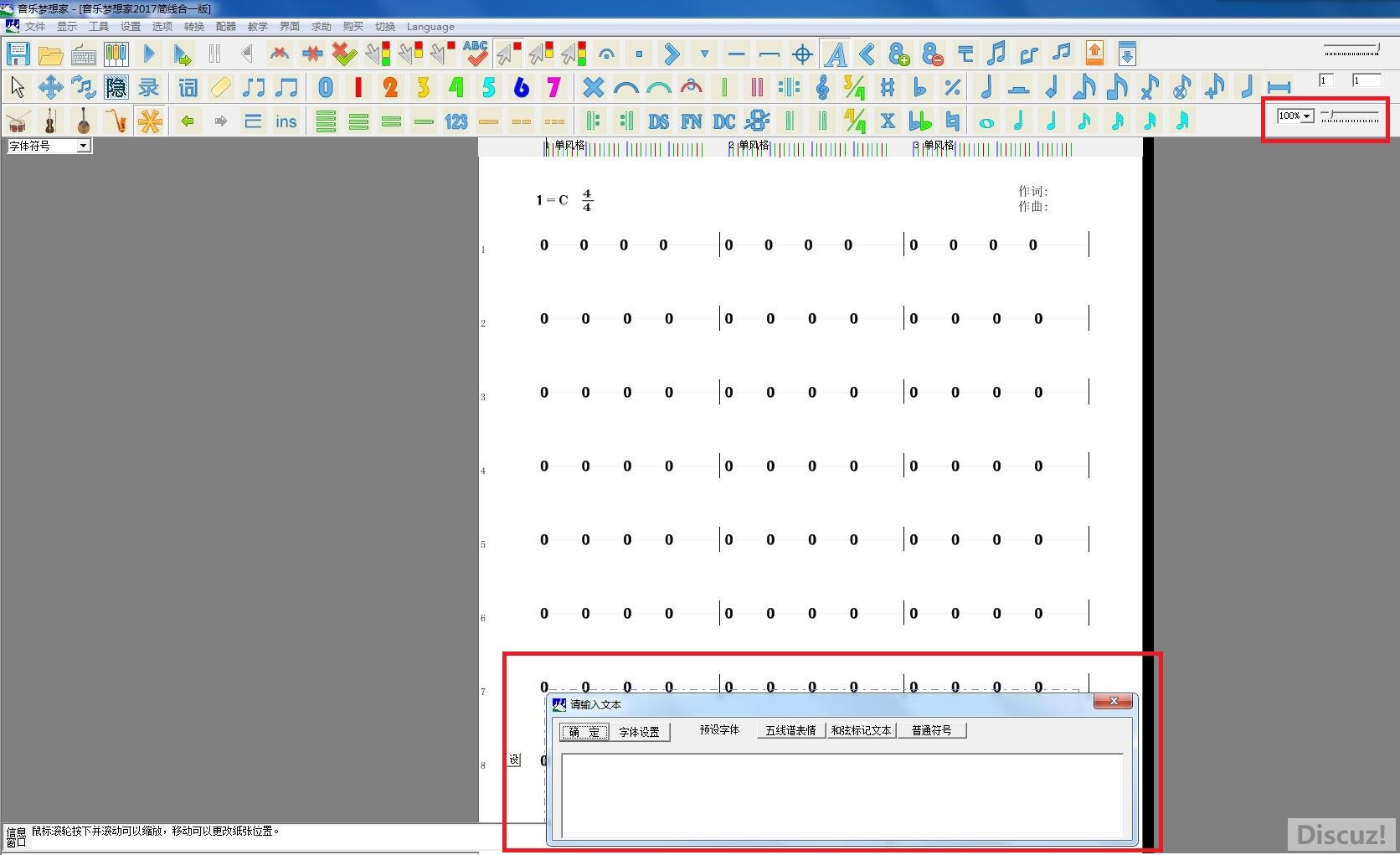Click the computer keyboard icon
This screenshot has width=1400, height=855.
tap(83, 56)
